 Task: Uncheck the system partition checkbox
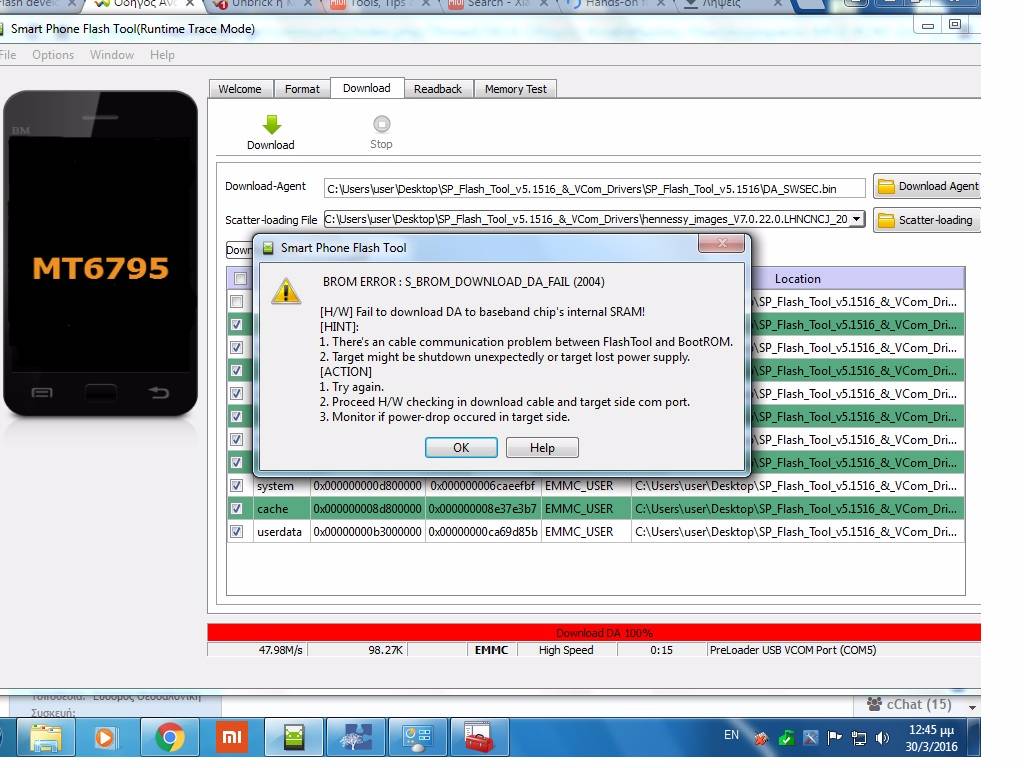pyautogui.click(x=237, y=486)
